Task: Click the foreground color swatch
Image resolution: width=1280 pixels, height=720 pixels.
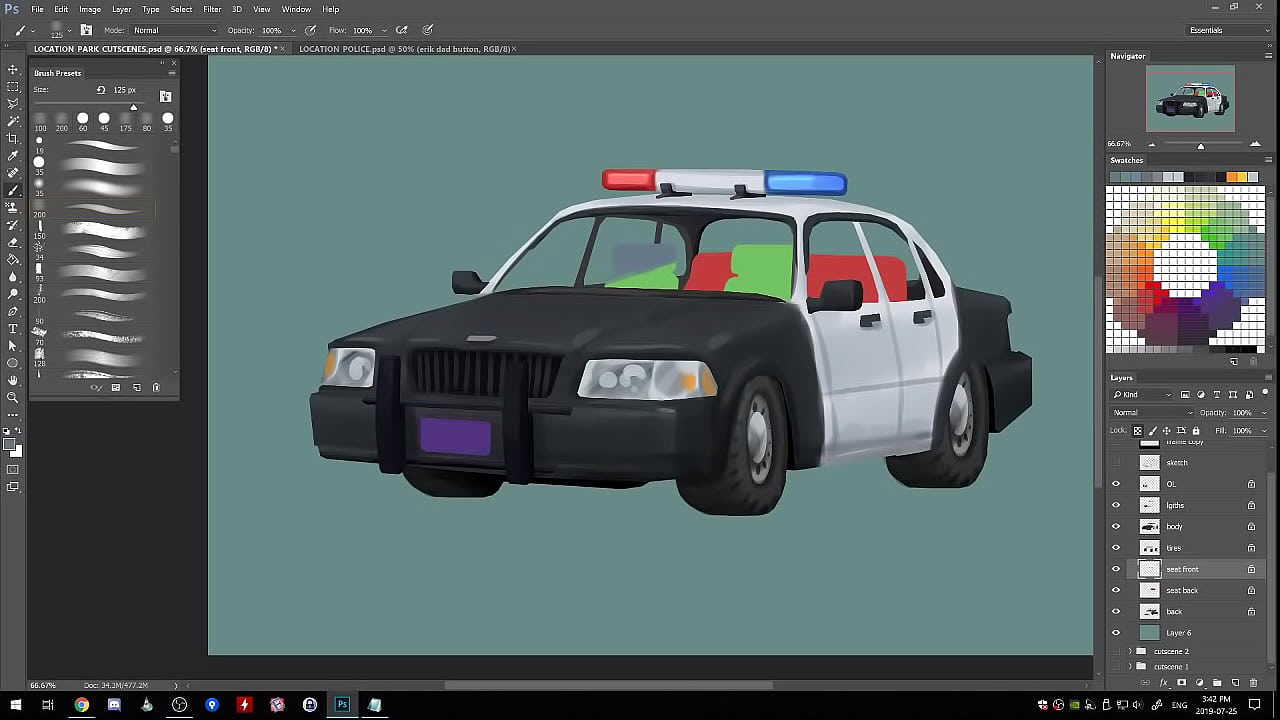Action: 9,445
